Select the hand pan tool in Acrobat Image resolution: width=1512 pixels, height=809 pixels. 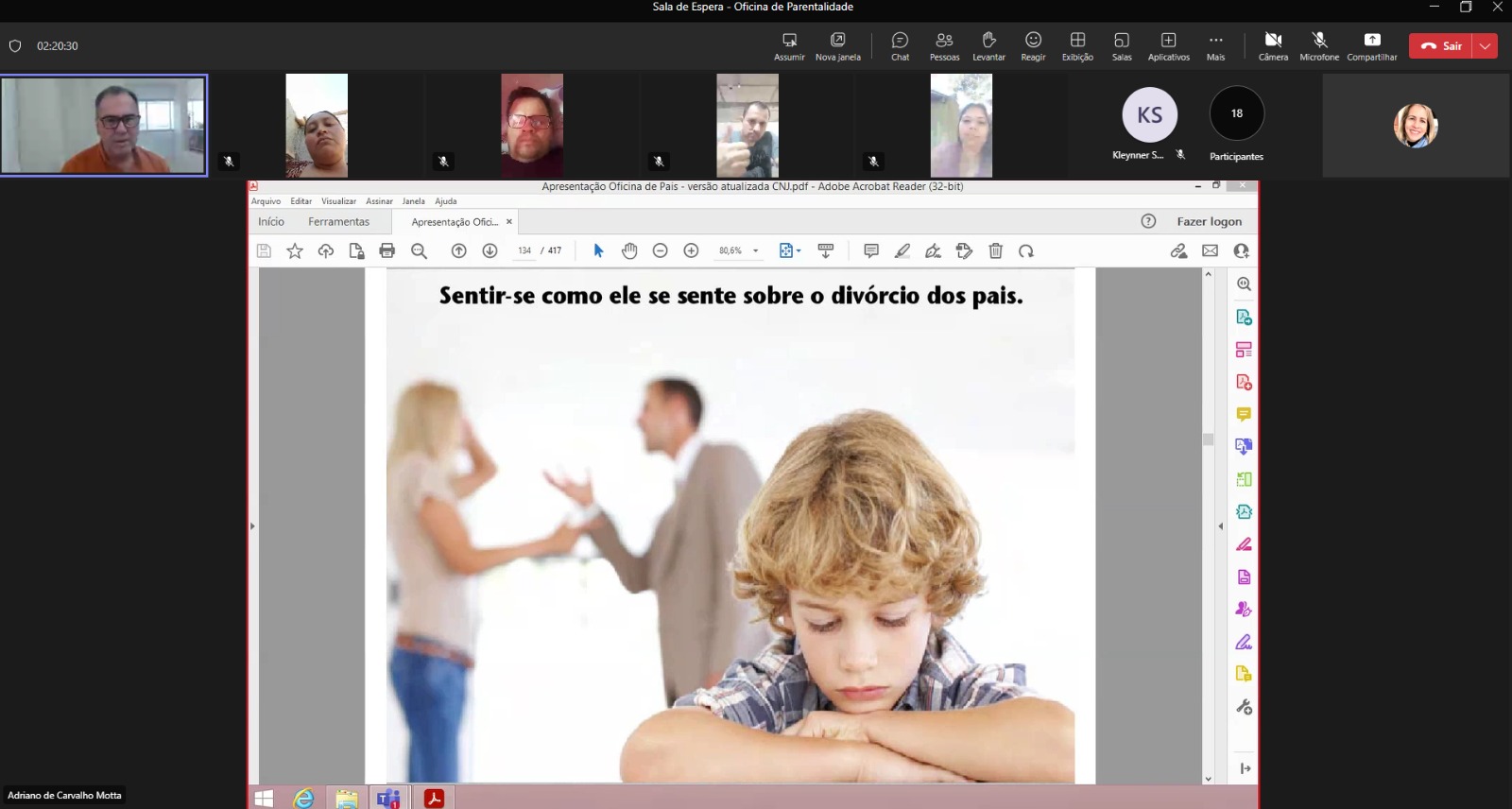[x=629, y=250]
